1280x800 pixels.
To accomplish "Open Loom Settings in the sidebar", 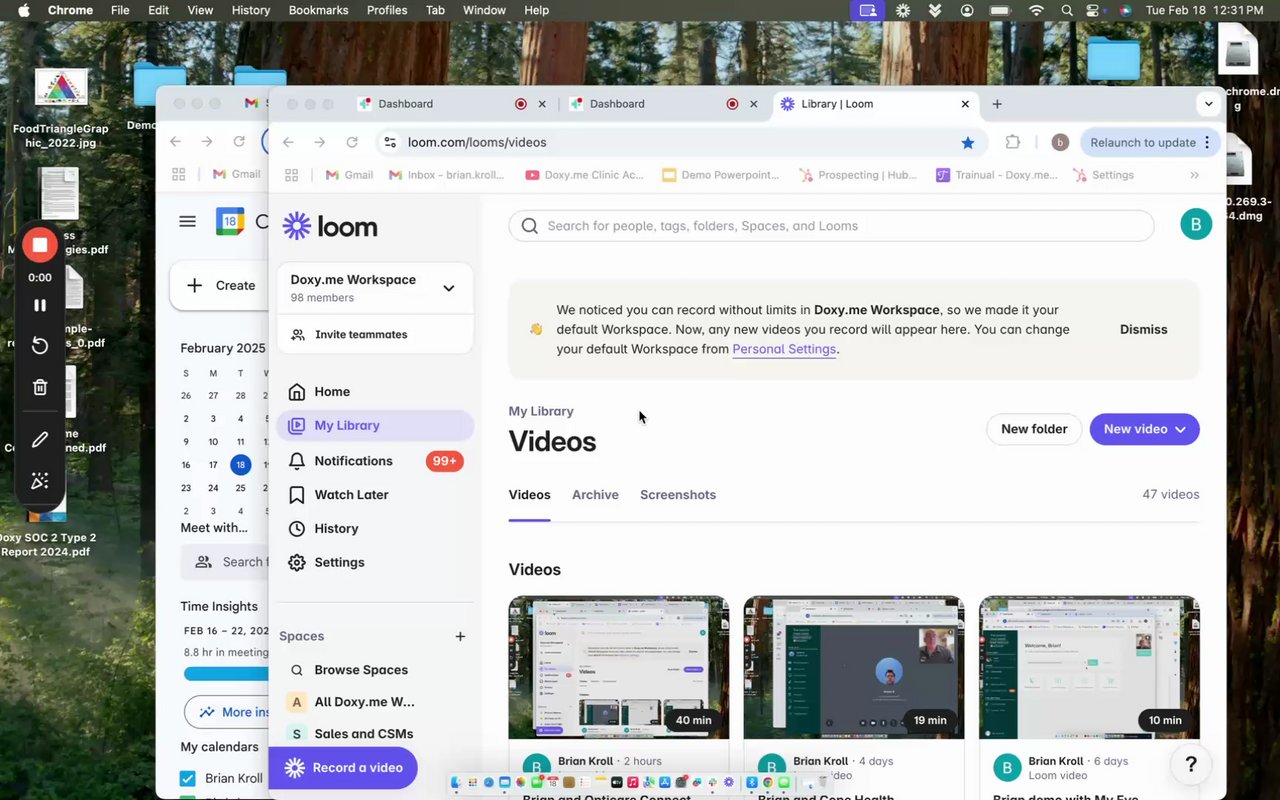I will [x=375, y=562].
